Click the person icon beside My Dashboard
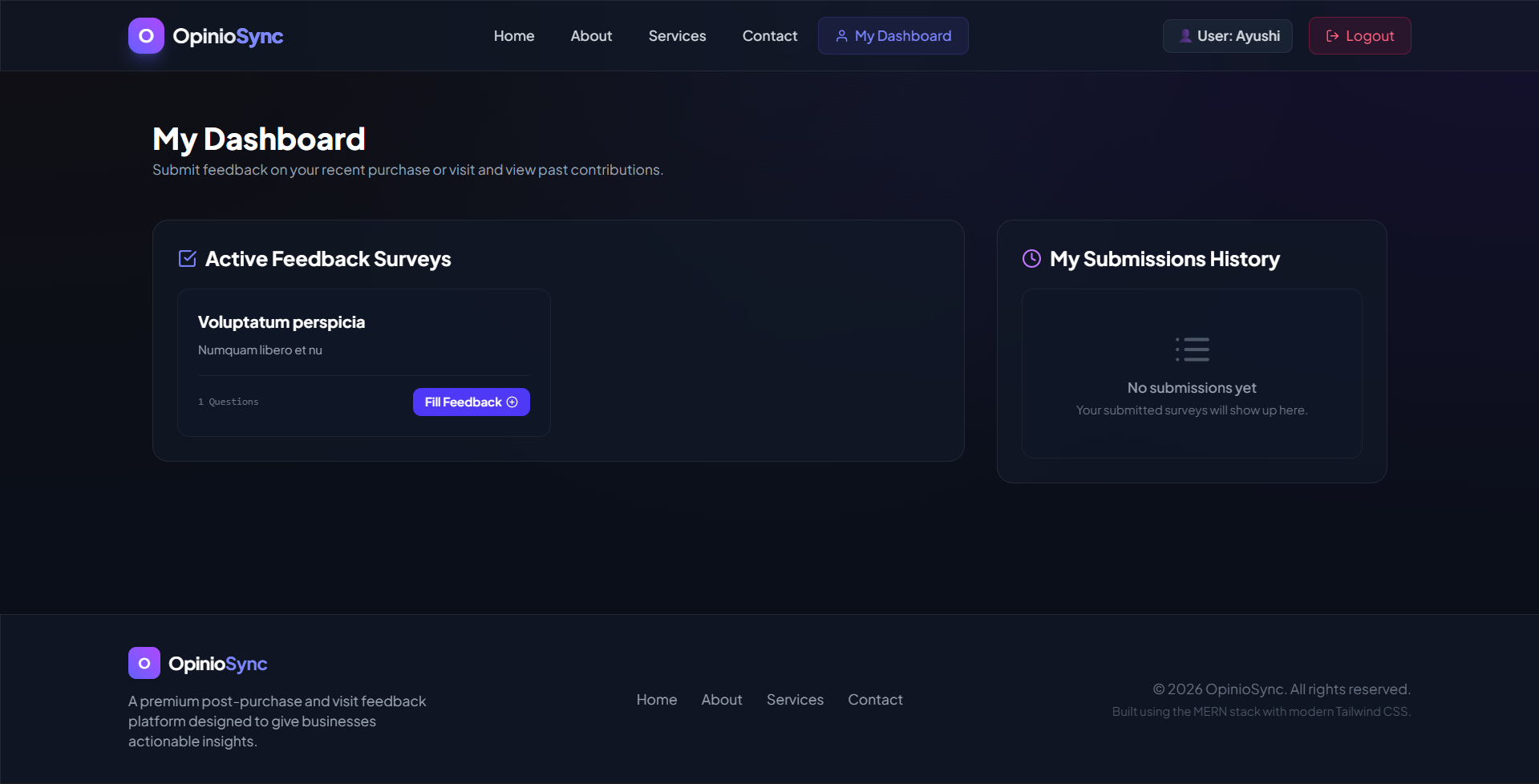 click(841, 36)
